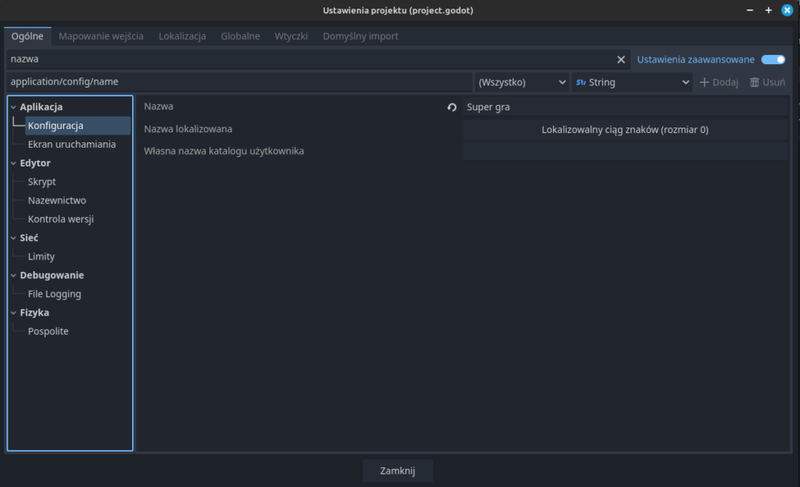This screenshot has width=800, height=487.
Task: Click the Ustawienia zaawansowane label
Action: 695,60
